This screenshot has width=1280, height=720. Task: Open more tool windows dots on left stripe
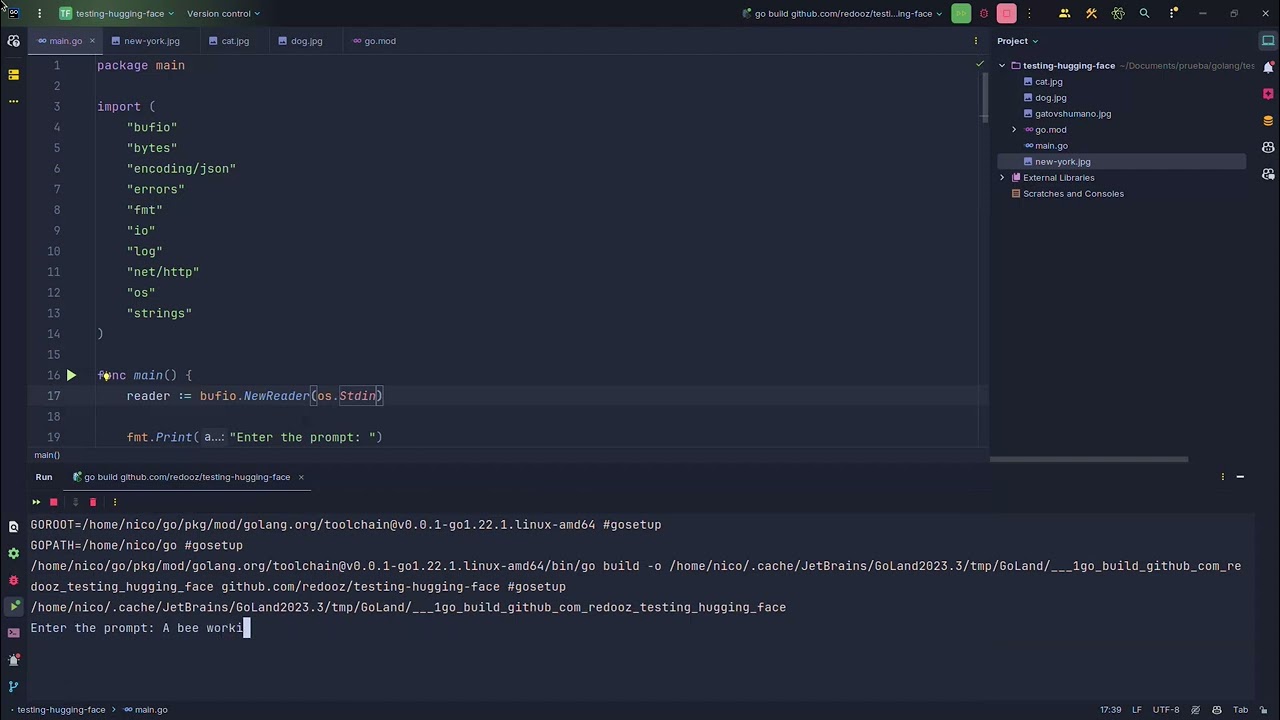pos(13,101)
